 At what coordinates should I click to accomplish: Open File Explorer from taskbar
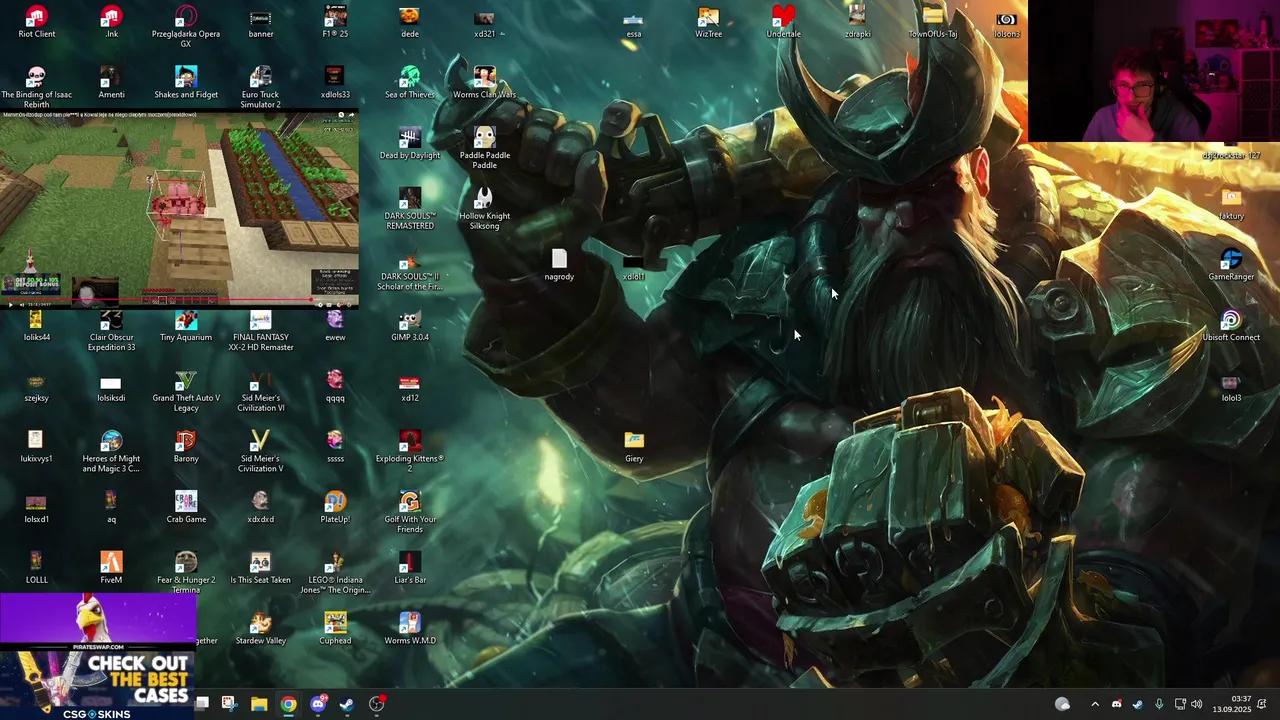[259, 704]
